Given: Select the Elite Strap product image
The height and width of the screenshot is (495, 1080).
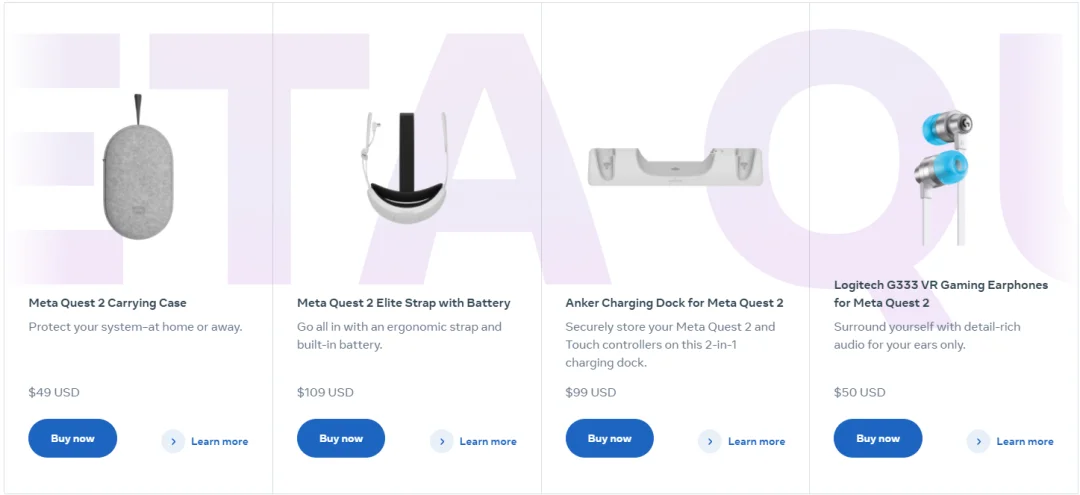Looking at the screenshot, I should coord(407,170).
